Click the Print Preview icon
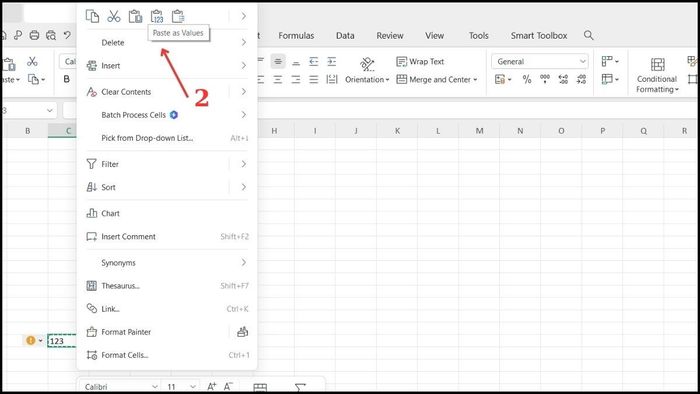Image resolution: width=700 pixels, height=394 pixels. [51, 35]
